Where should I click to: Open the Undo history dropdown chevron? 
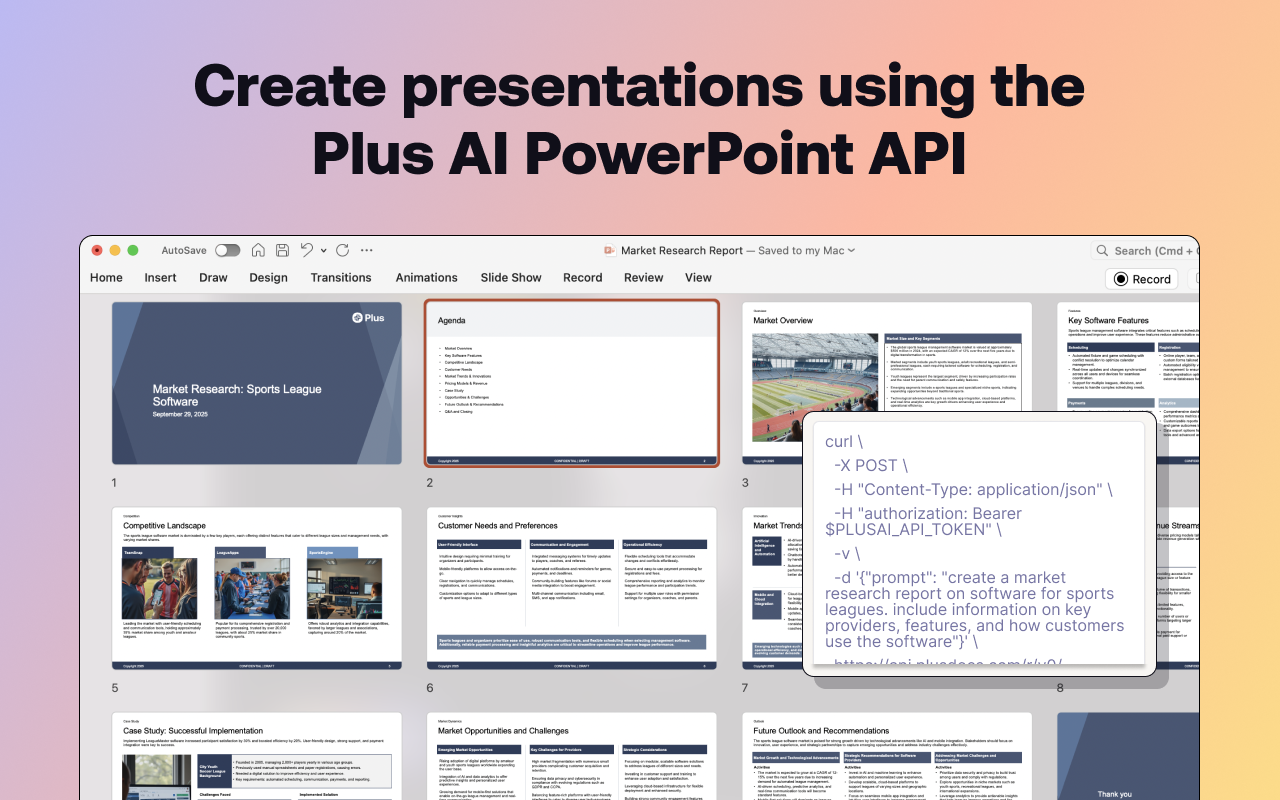[322, 250]
